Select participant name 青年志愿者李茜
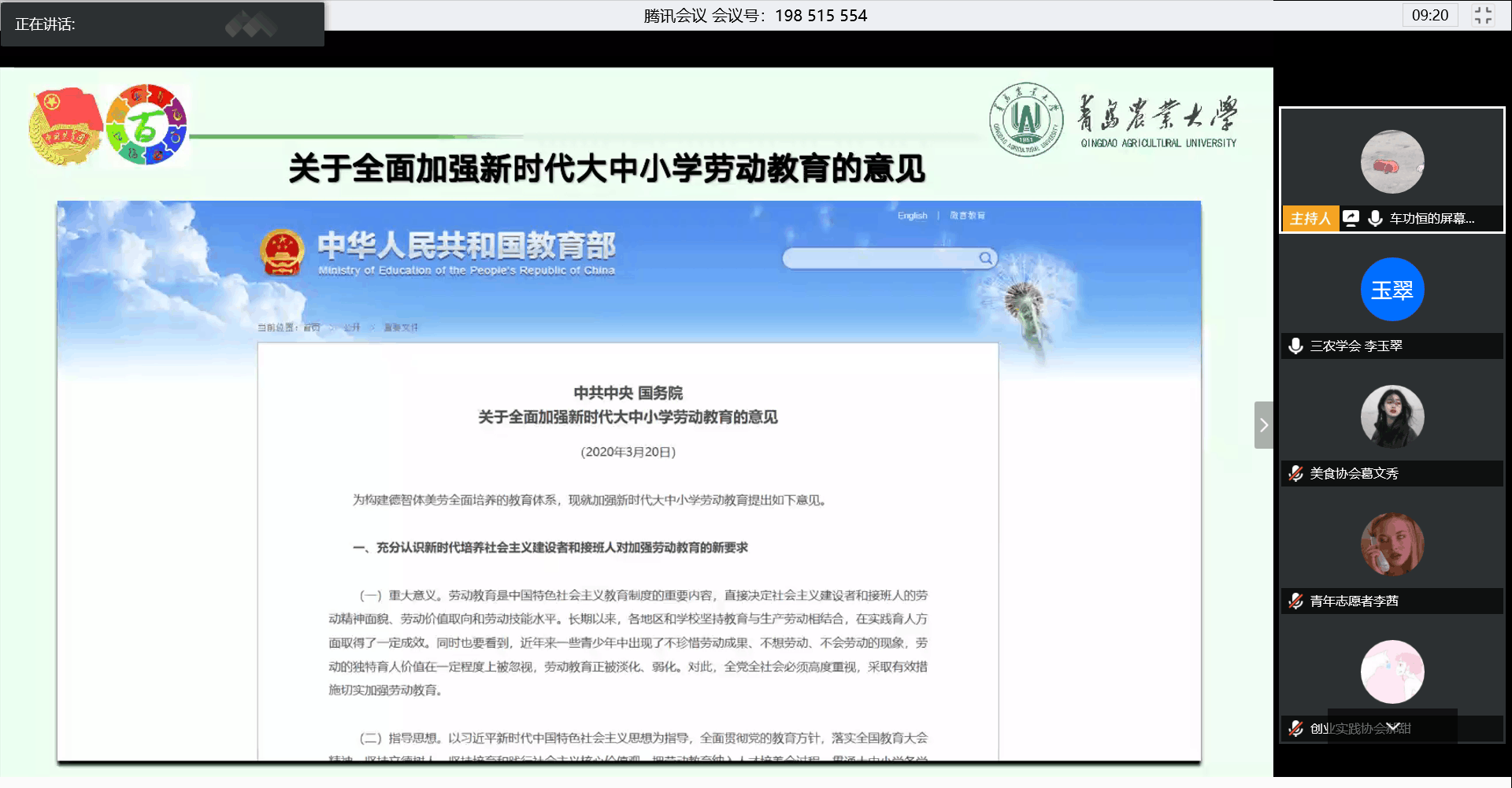This screenshot has height=788, width=1512. click(x=1354, y=601)
